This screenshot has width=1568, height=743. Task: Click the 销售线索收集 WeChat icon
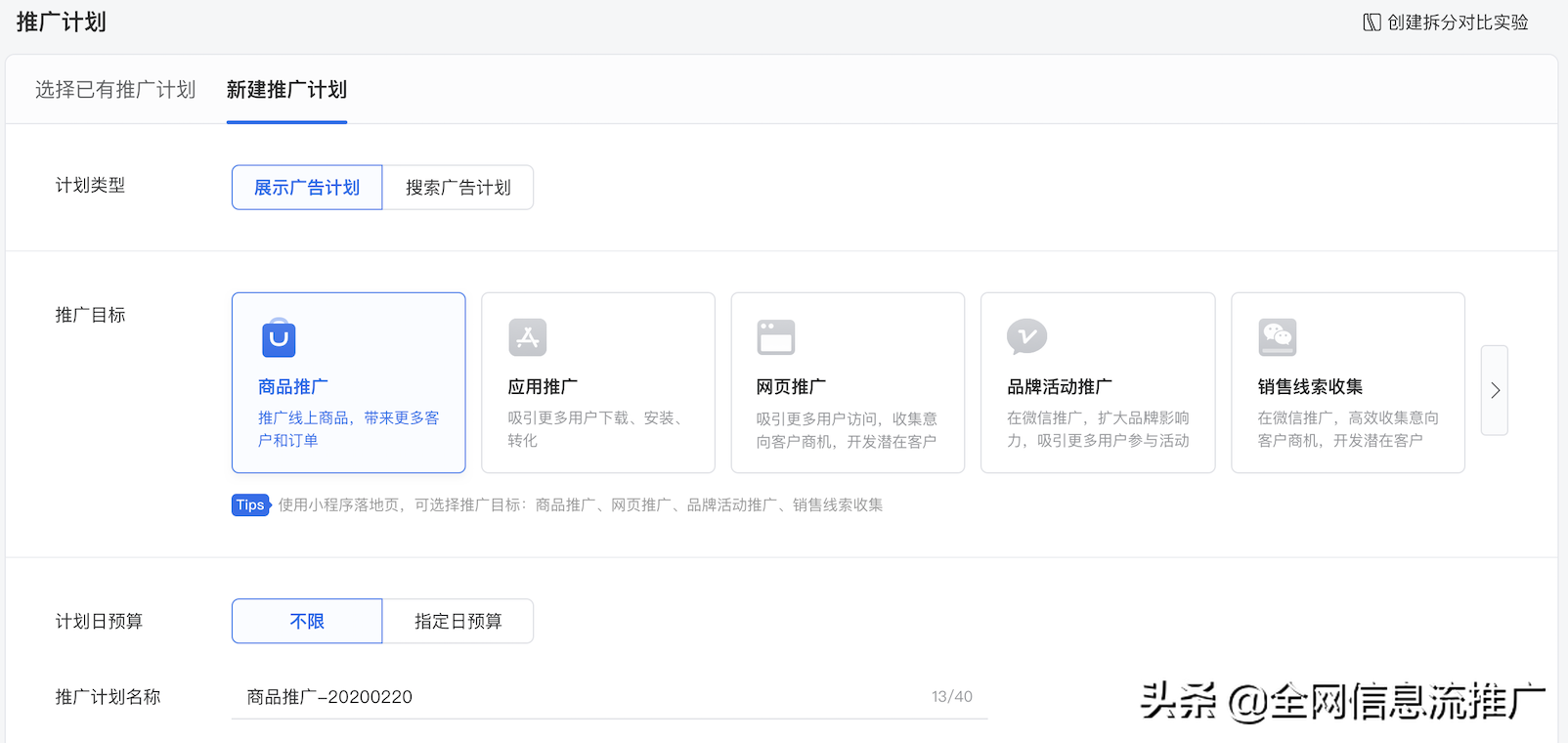coord(1278,337)
